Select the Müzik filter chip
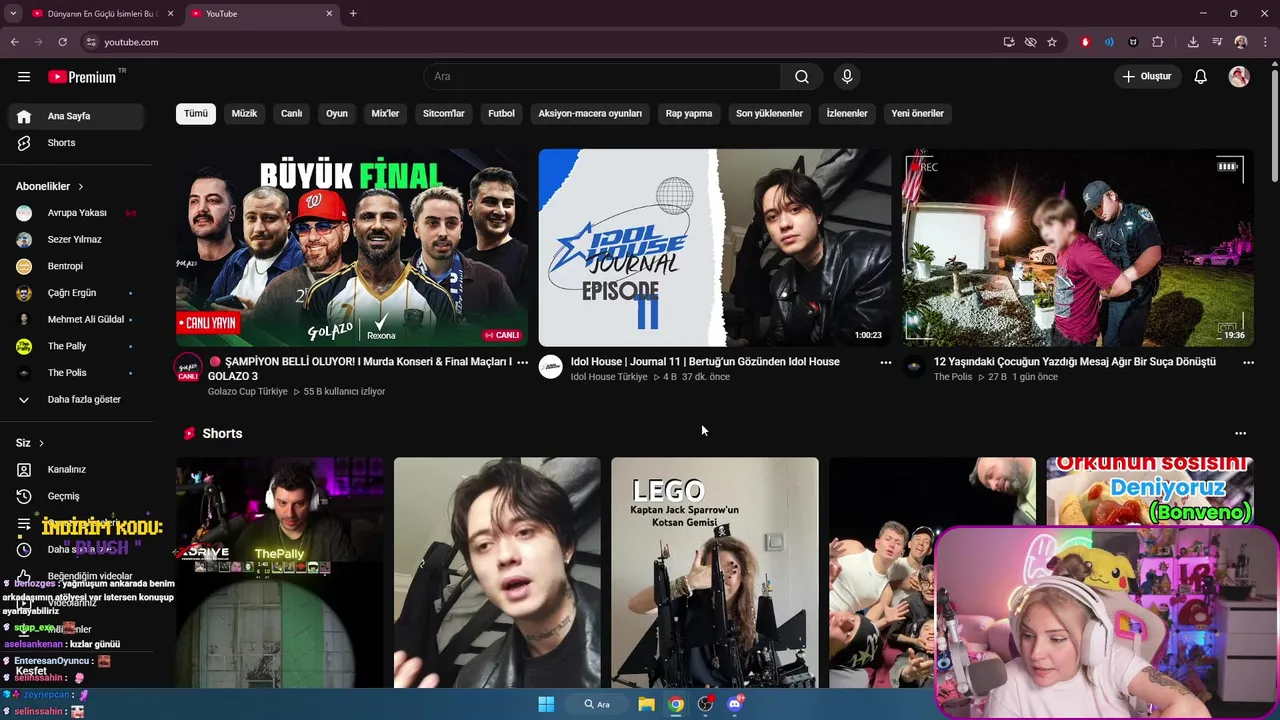Screen dimensions: 1280x720 pos(244,113)
